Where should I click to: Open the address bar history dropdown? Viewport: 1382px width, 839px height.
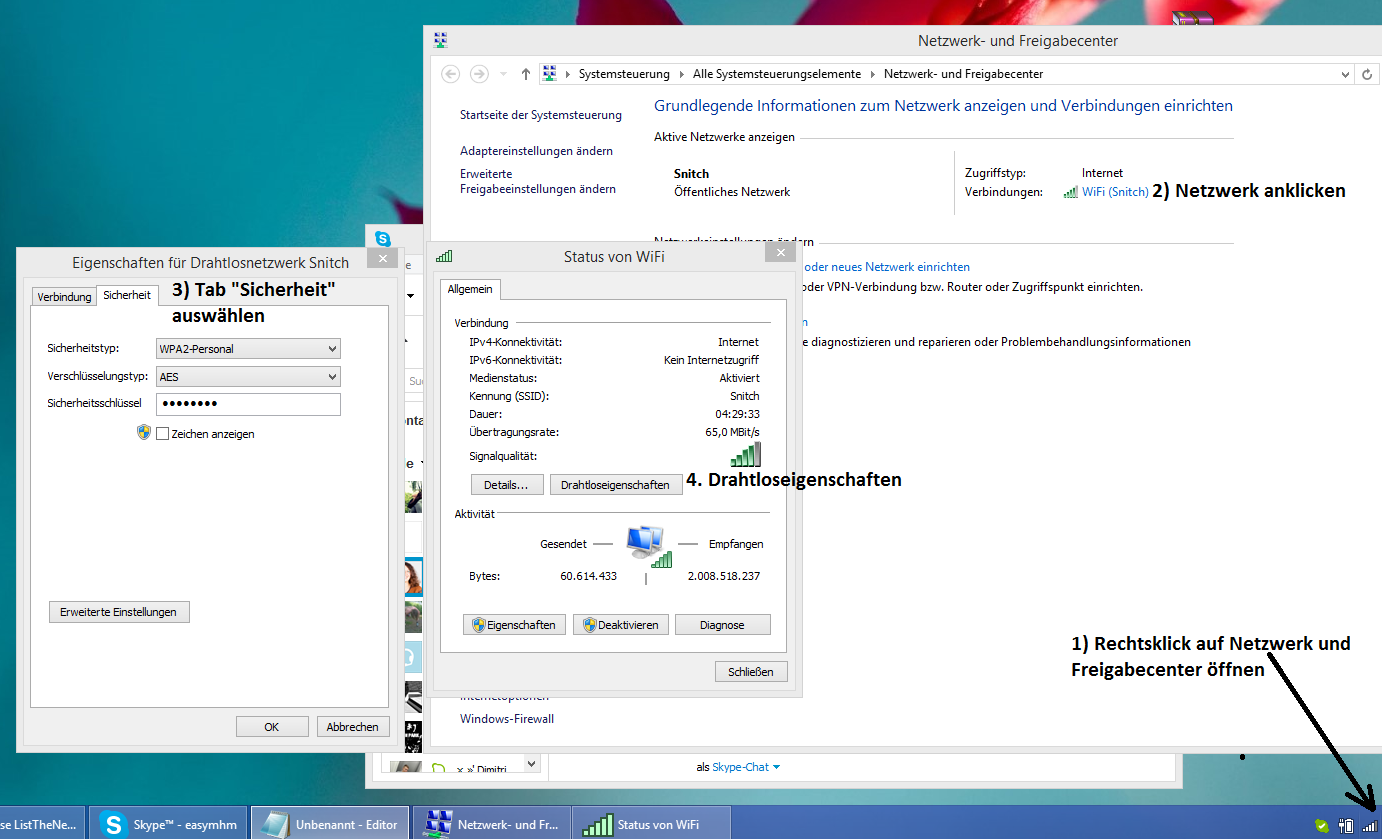coord(1345,74)
